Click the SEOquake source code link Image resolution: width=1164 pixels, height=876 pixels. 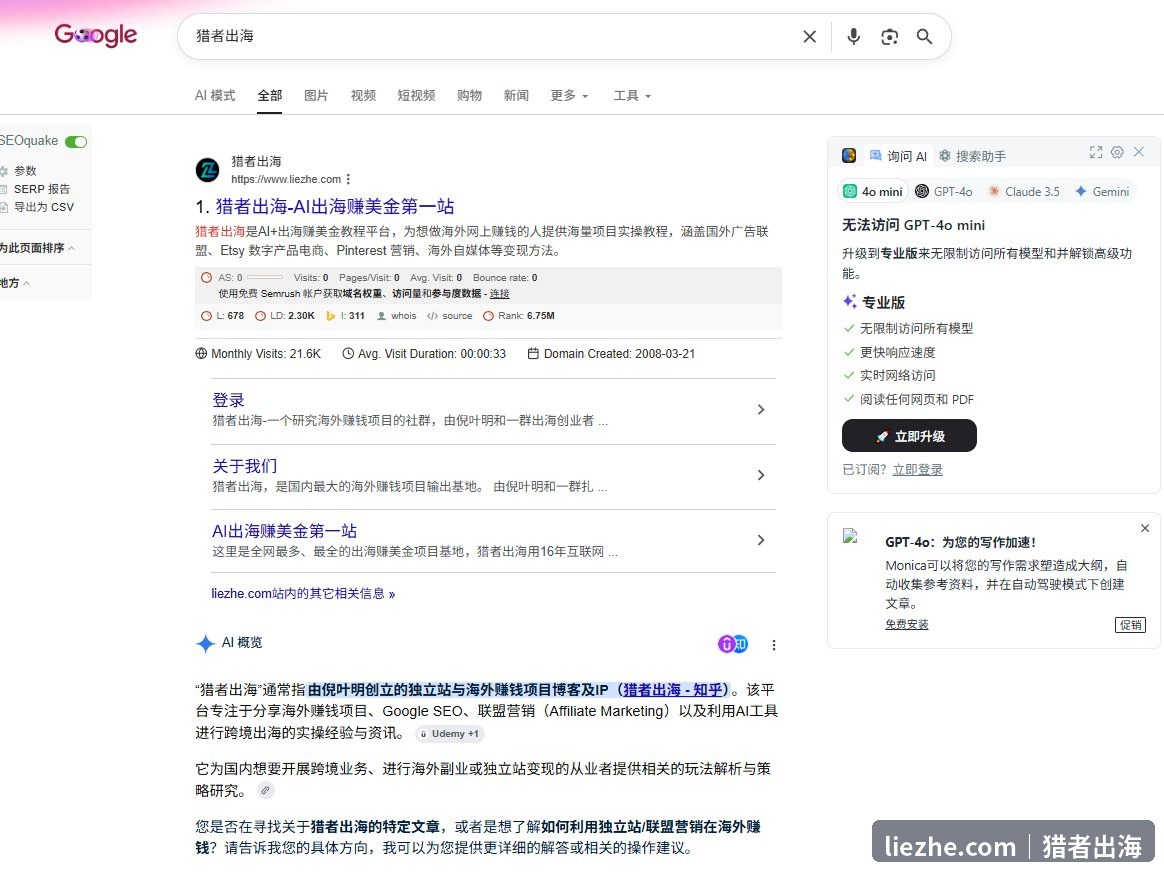coord(450,316)
